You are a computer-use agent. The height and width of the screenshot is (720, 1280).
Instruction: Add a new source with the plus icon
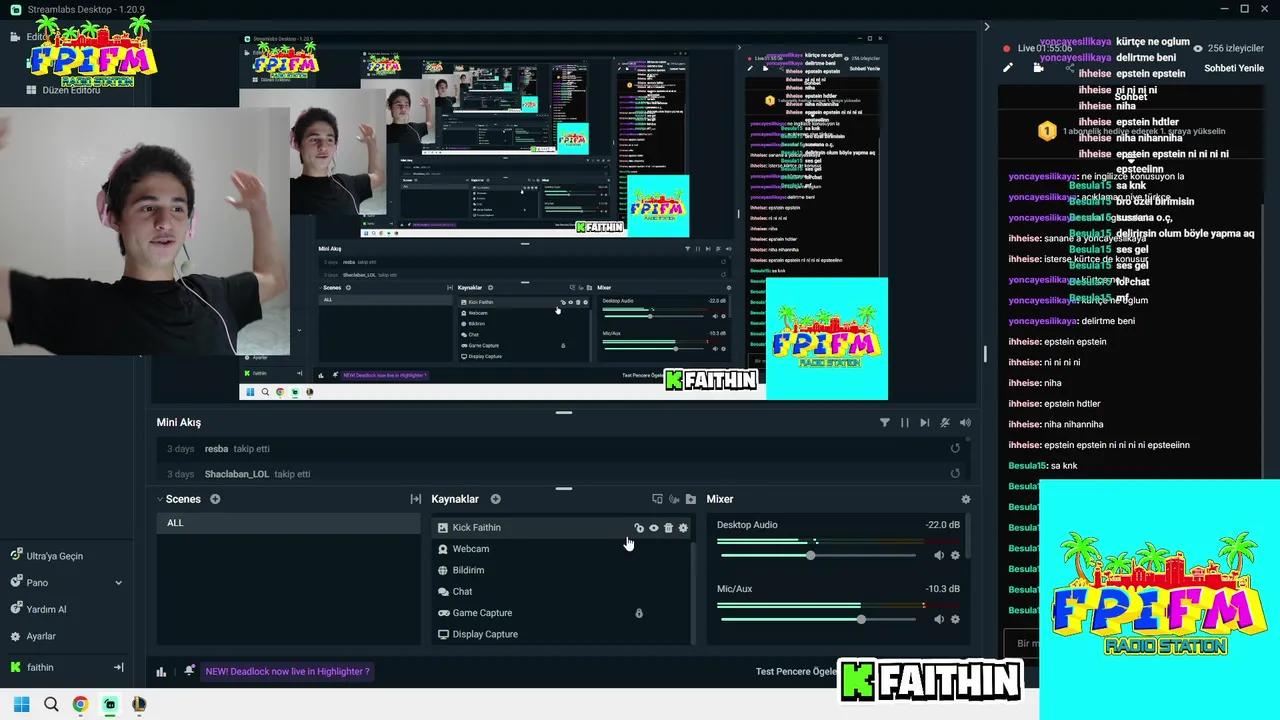click(x=495, y=499)
